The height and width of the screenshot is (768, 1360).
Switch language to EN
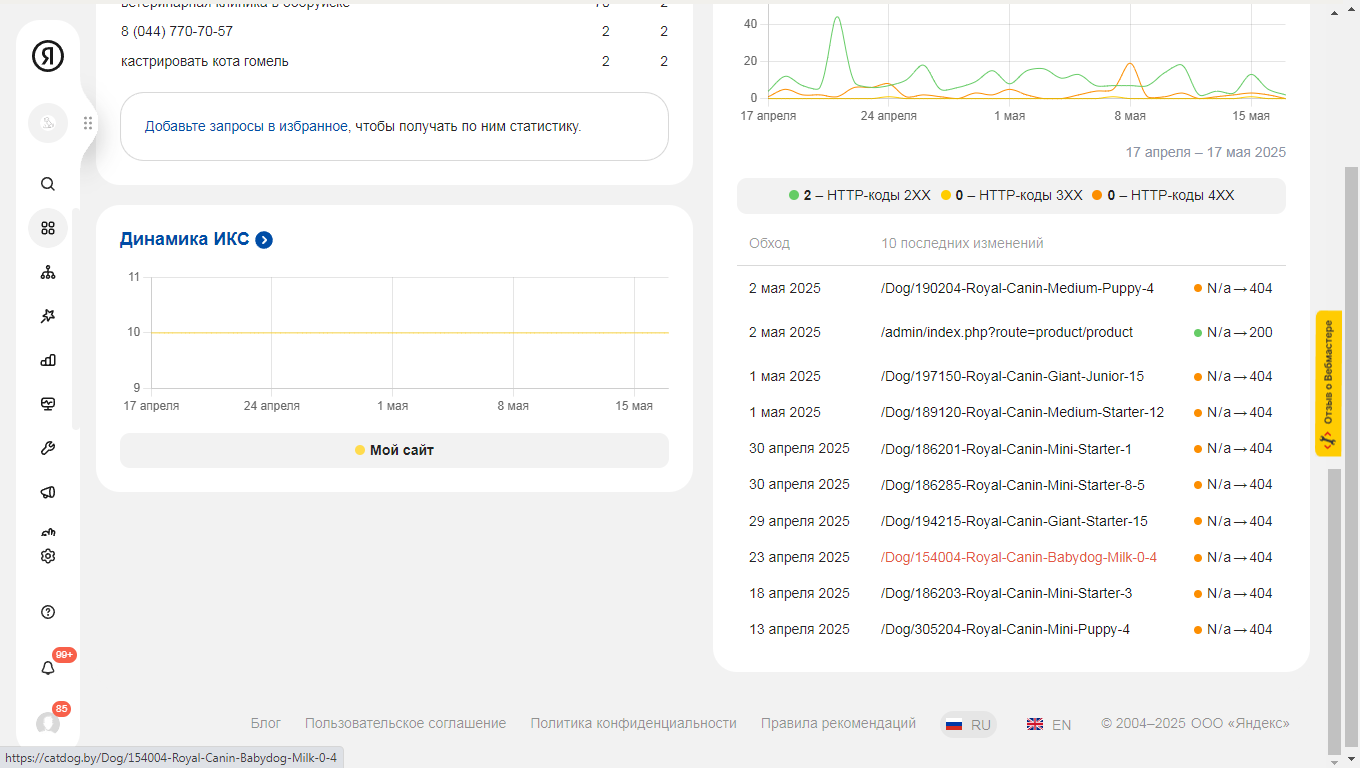pos(1049,725)
